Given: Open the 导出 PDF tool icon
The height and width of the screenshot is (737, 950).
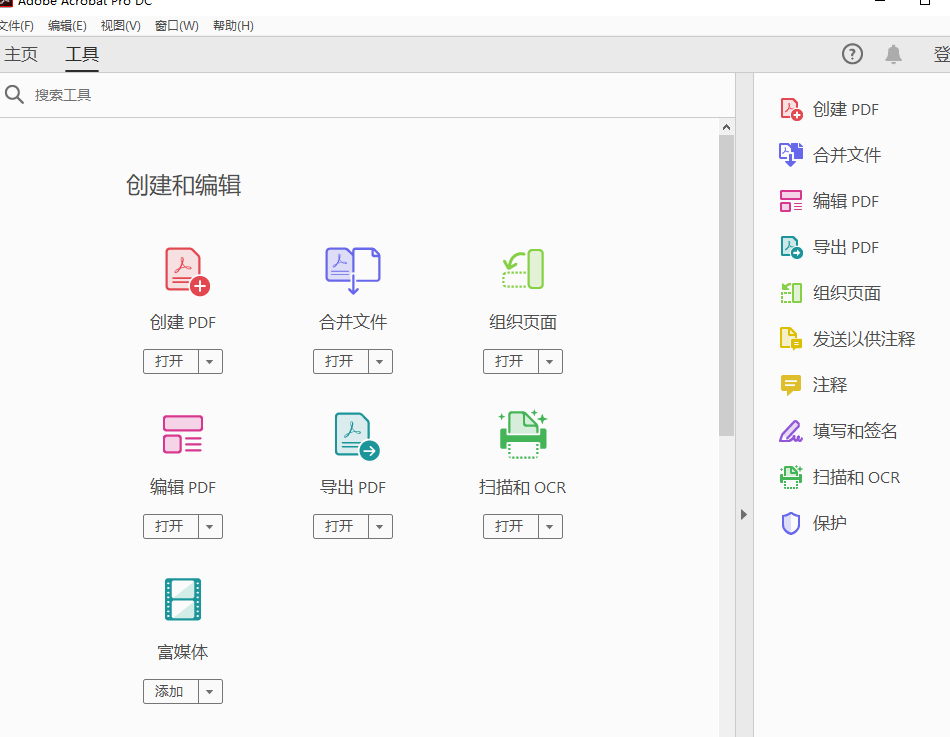Looking at the screenshot, I should (352, 434).
